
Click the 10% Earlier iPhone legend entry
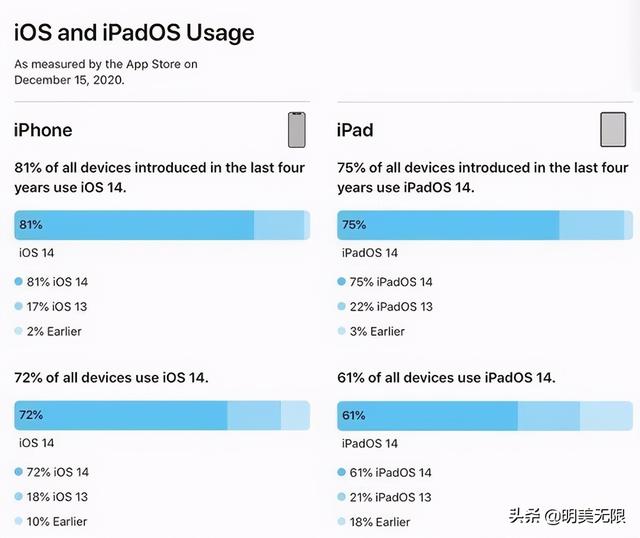51,521
